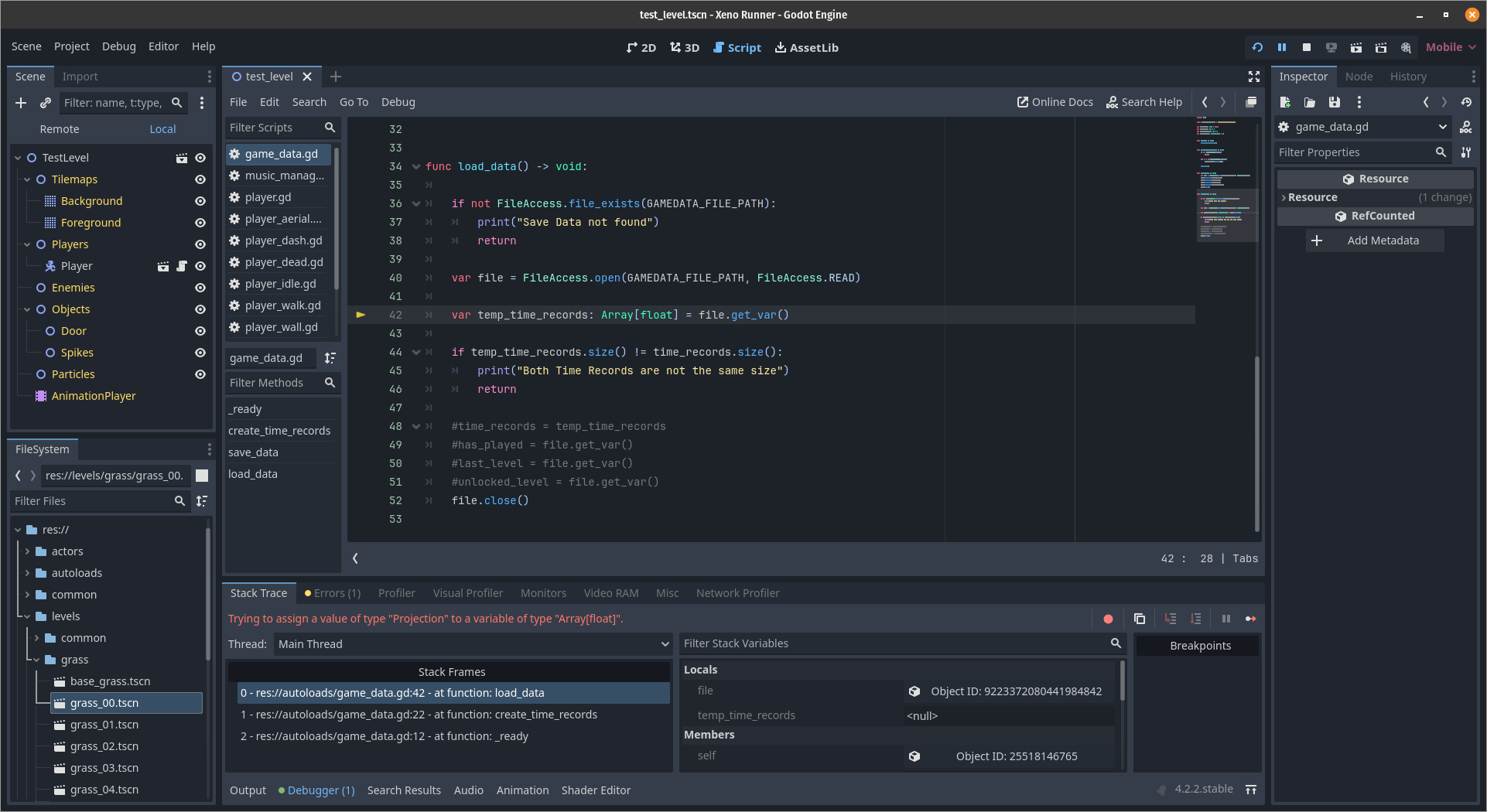Pause the running project

1282,47
